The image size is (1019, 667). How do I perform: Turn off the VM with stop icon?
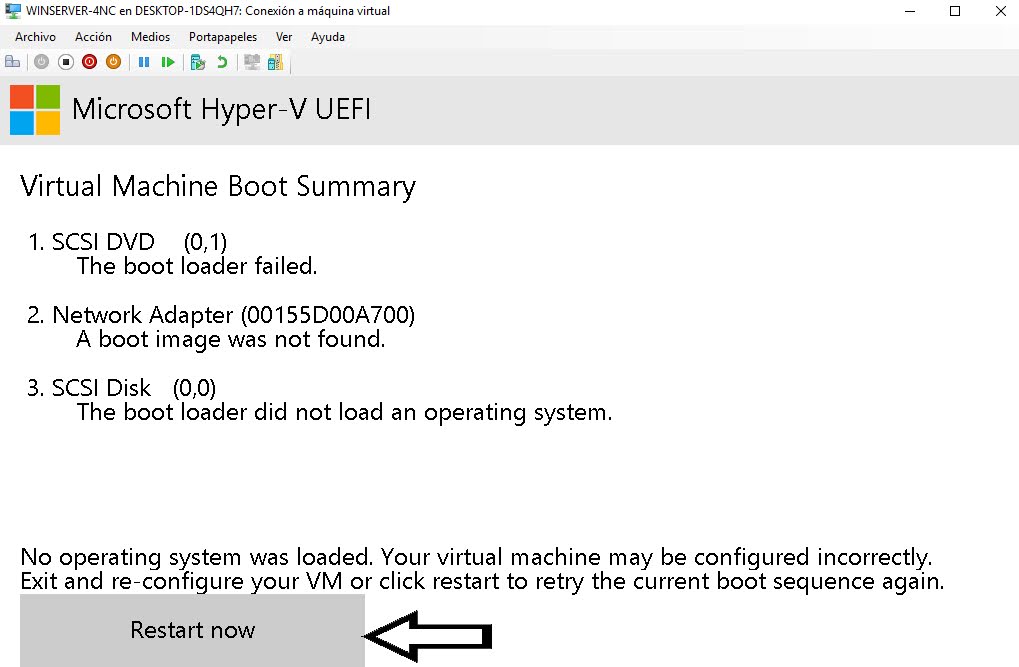[x=66, y=62]
